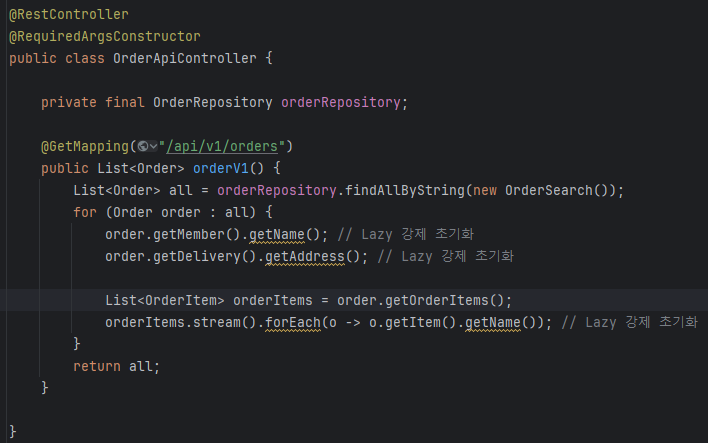Click the 'for' keyword of the loop

pyautogui.click(x=85, y=212)
